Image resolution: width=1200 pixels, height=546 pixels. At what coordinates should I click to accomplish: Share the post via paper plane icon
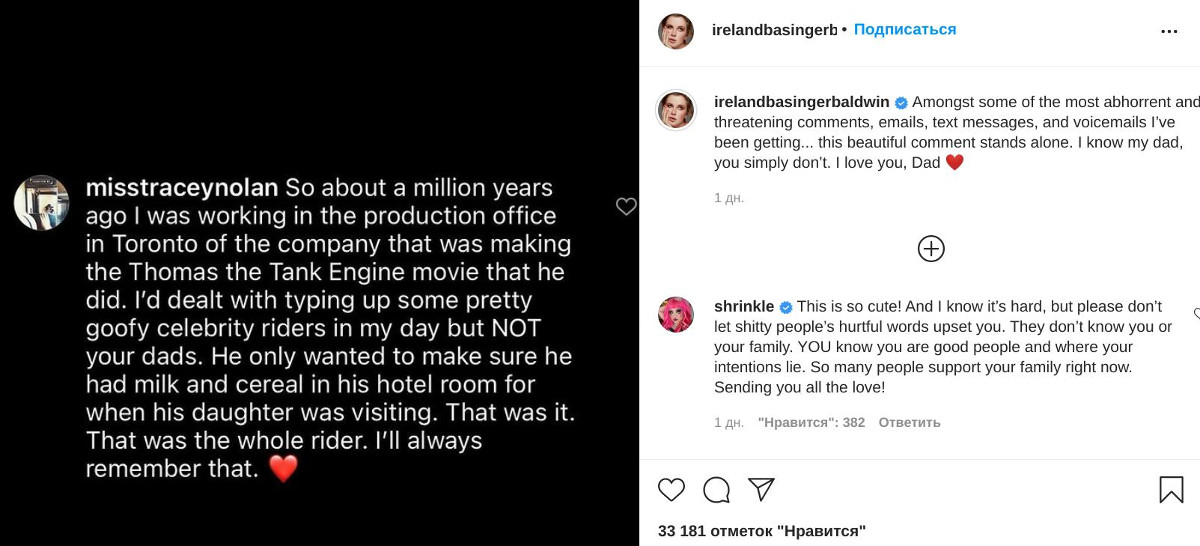pos(761,489)
